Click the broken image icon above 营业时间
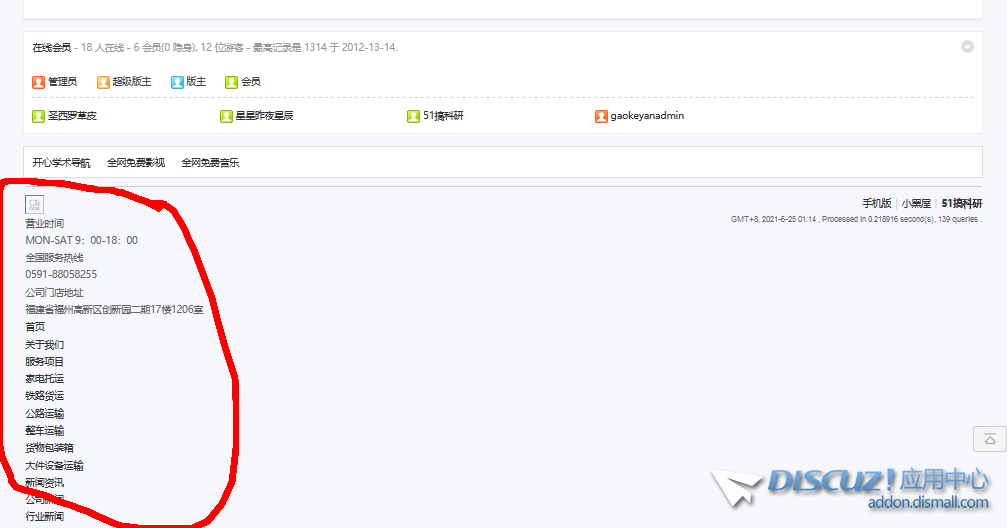 pyautogui.click(x=34, y=204)
